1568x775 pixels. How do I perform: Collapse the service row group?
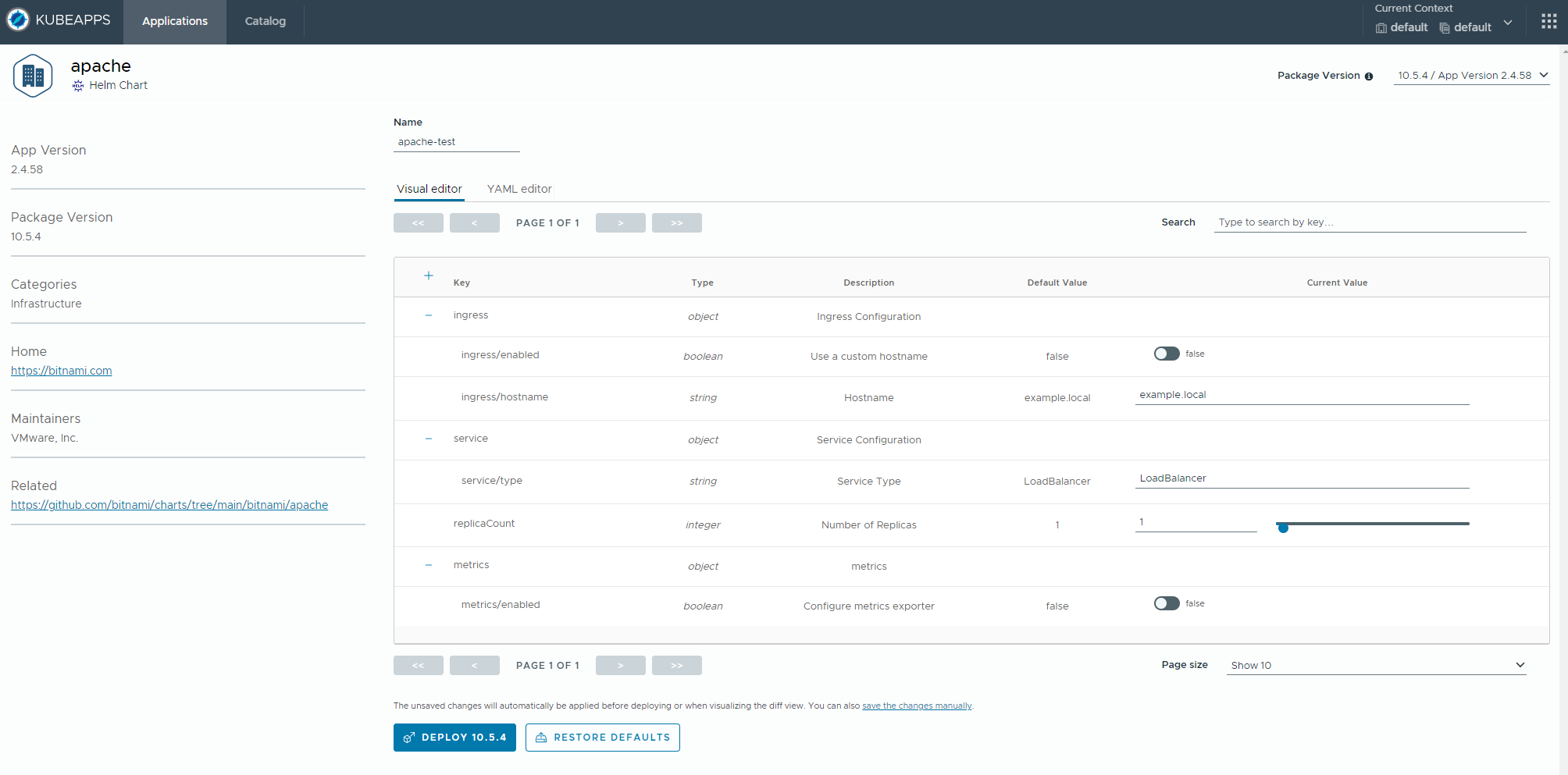[429, 439]
